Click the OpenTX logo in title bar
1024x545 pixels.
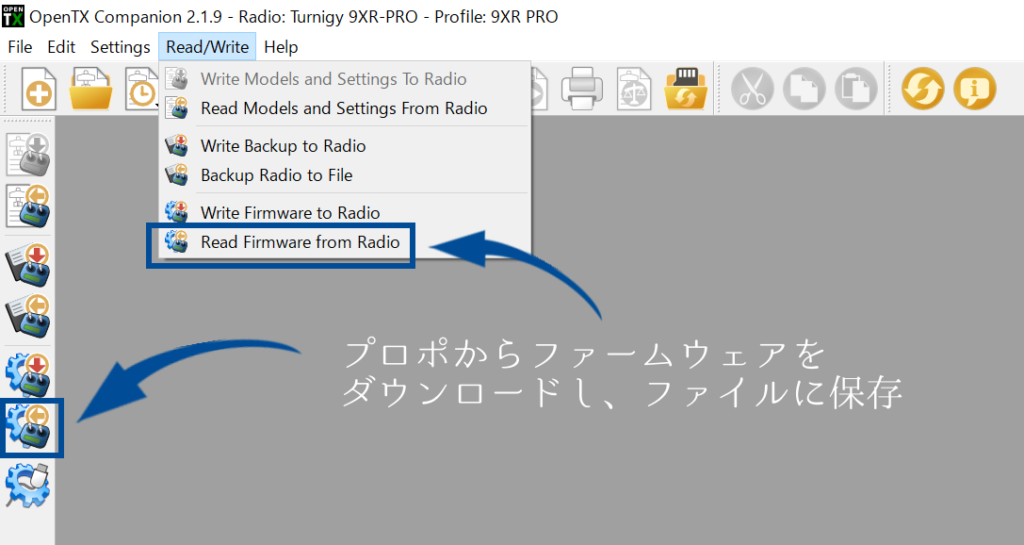pos(12,16)
